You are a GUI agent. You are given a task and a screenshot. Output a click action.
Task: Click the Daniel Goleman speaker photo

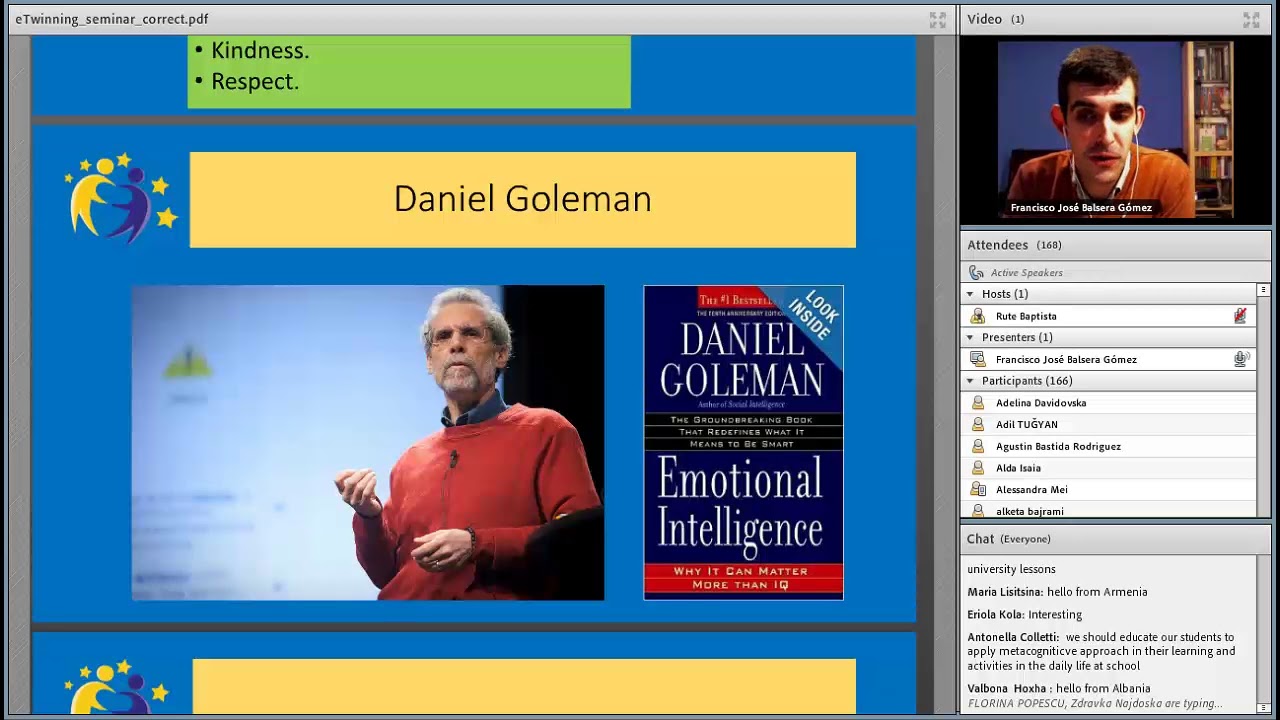pyautogui.click(x=368, y=443)
